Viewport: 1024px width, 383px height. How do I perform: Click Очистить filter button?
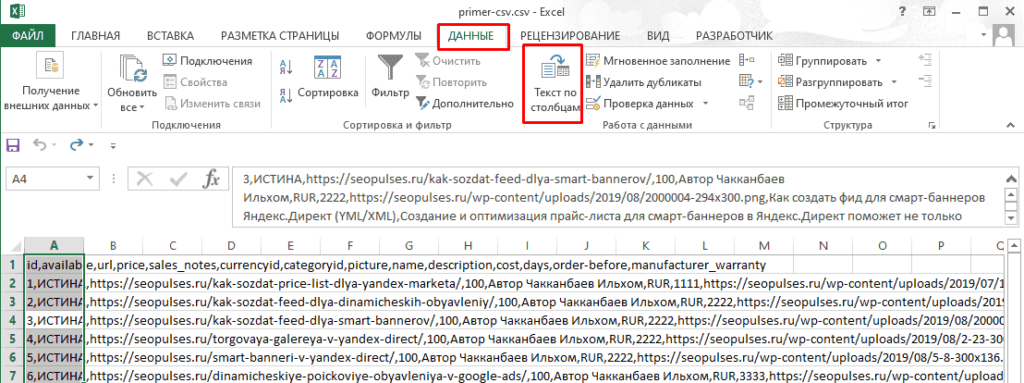click(x=448, y=61)
